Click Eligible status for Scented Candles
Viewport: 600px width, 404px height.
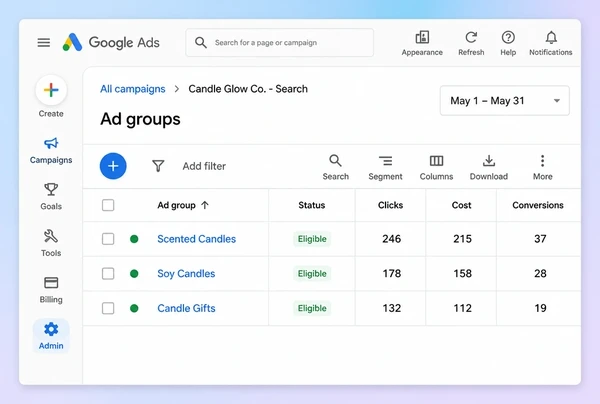[x=312, y=239]
